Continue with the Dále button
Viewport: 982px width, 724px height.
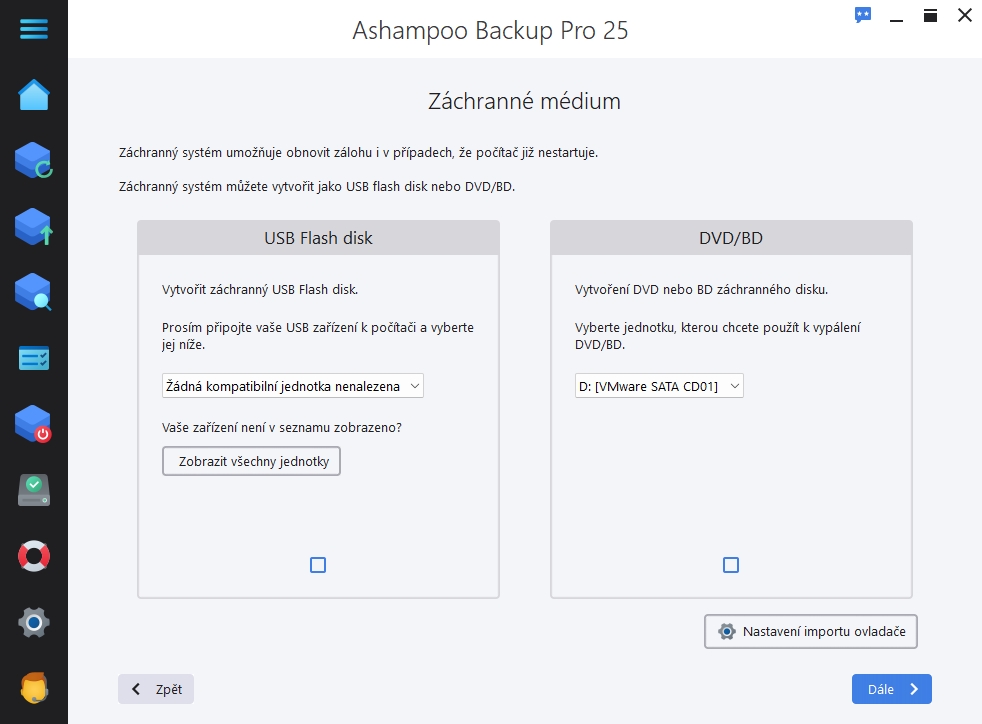891,689
